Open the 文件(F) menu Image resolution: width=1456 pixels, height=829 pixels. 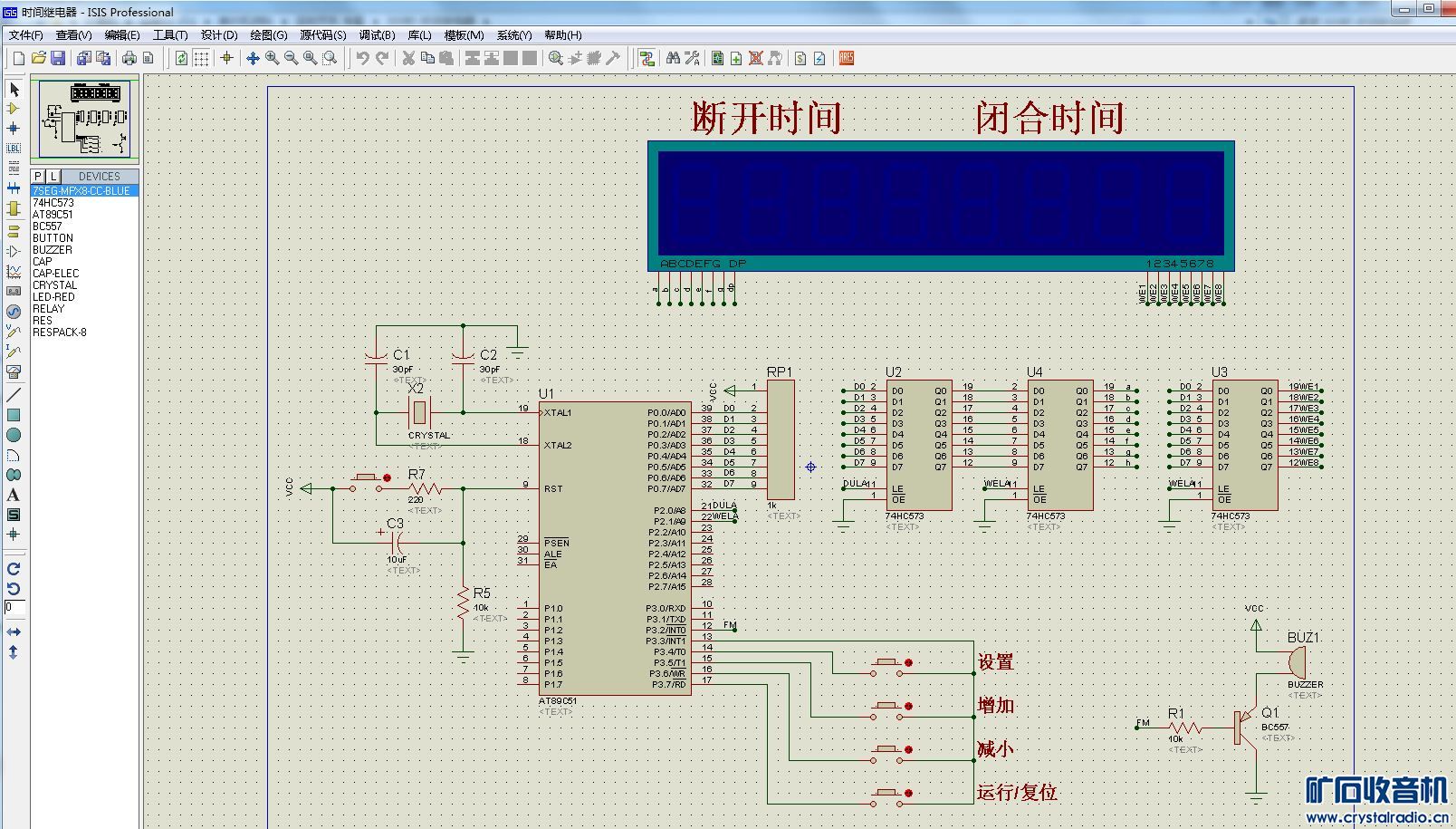point(25,35)
